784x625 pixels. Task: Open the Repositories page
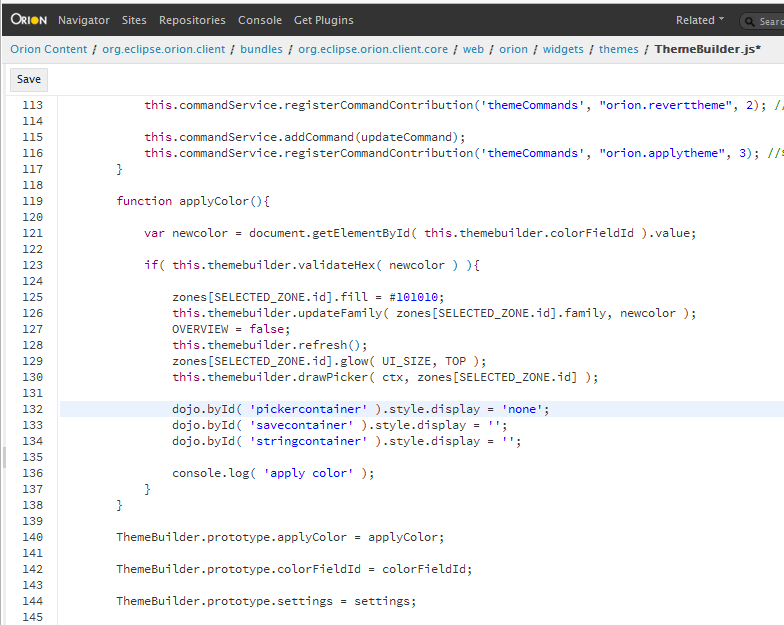192,20
